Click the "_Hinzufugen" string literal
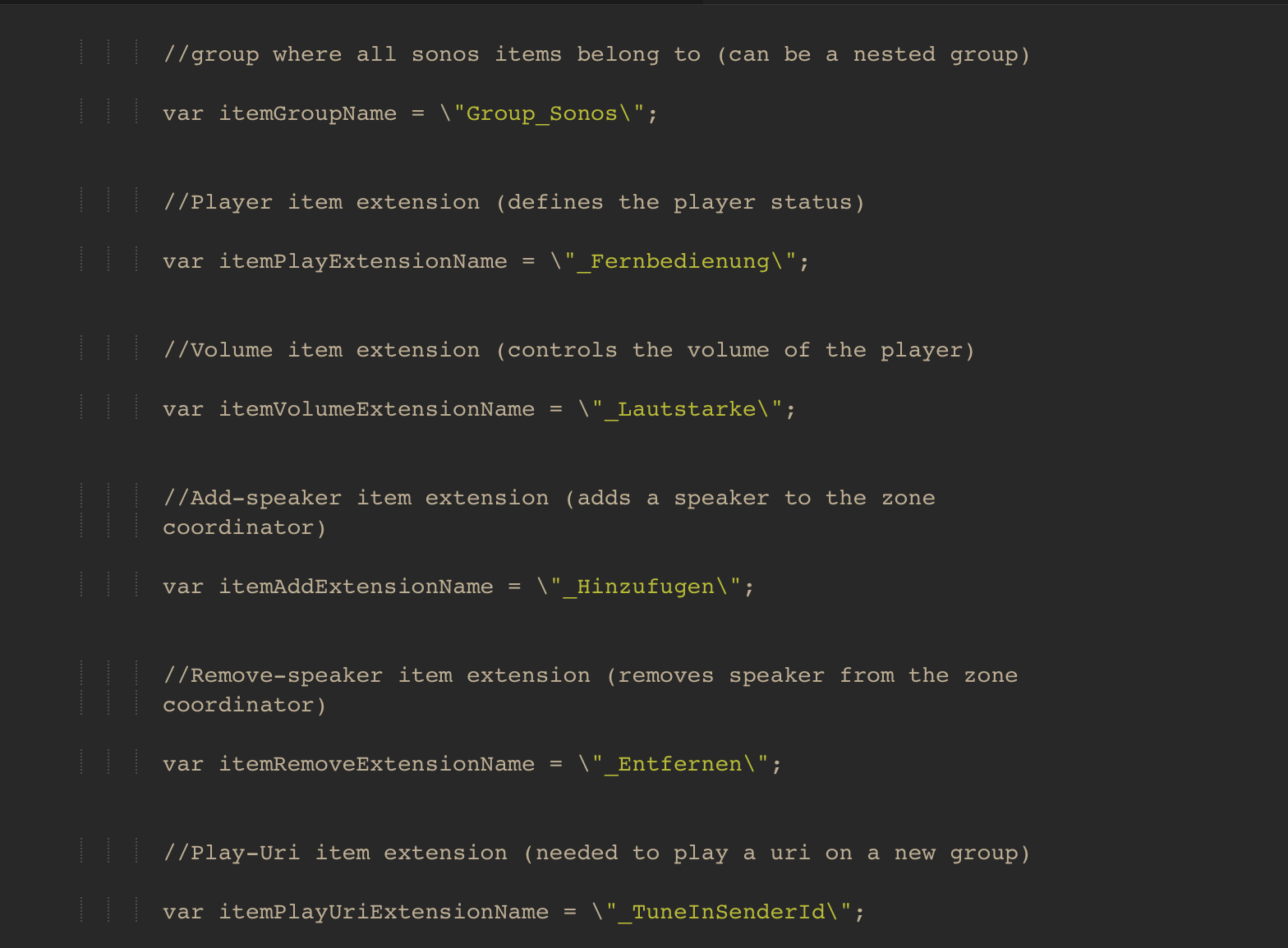Viewport: 1288px width, 948px height. (x=645, y=587)
